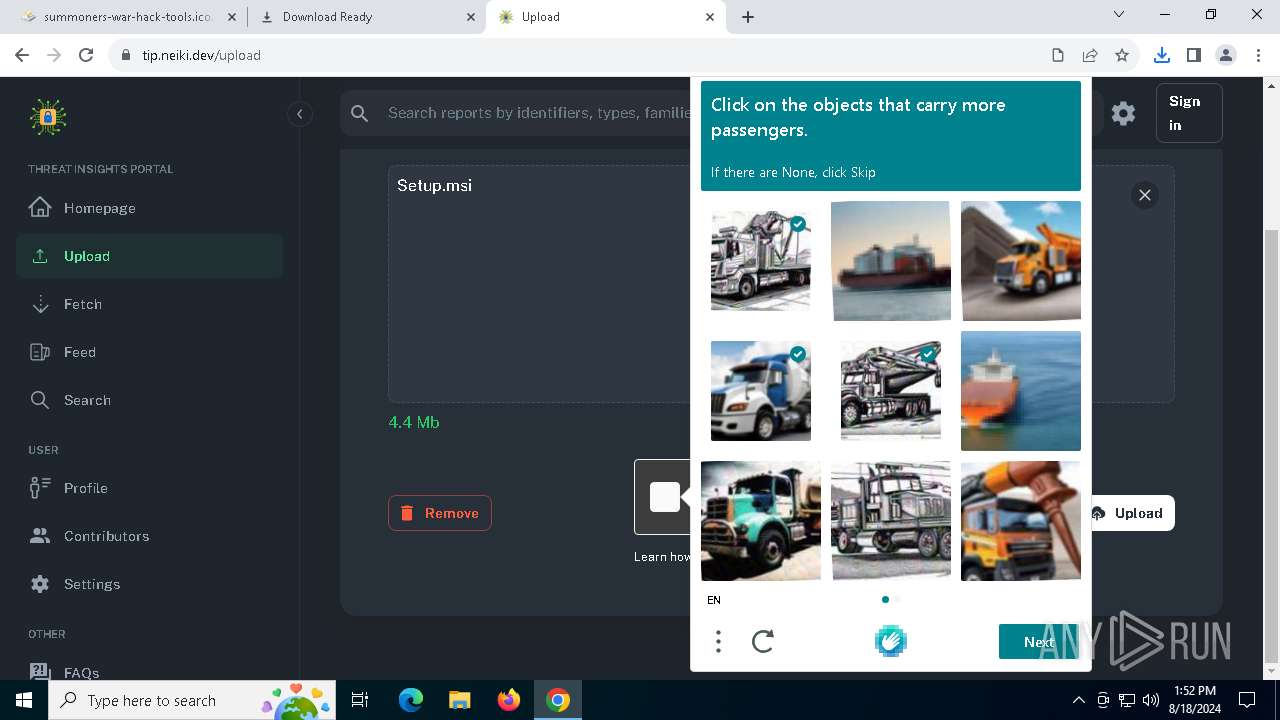1280x720 pixels.
Task: Toggle the browser side panel
Action: click(1193, 55)
